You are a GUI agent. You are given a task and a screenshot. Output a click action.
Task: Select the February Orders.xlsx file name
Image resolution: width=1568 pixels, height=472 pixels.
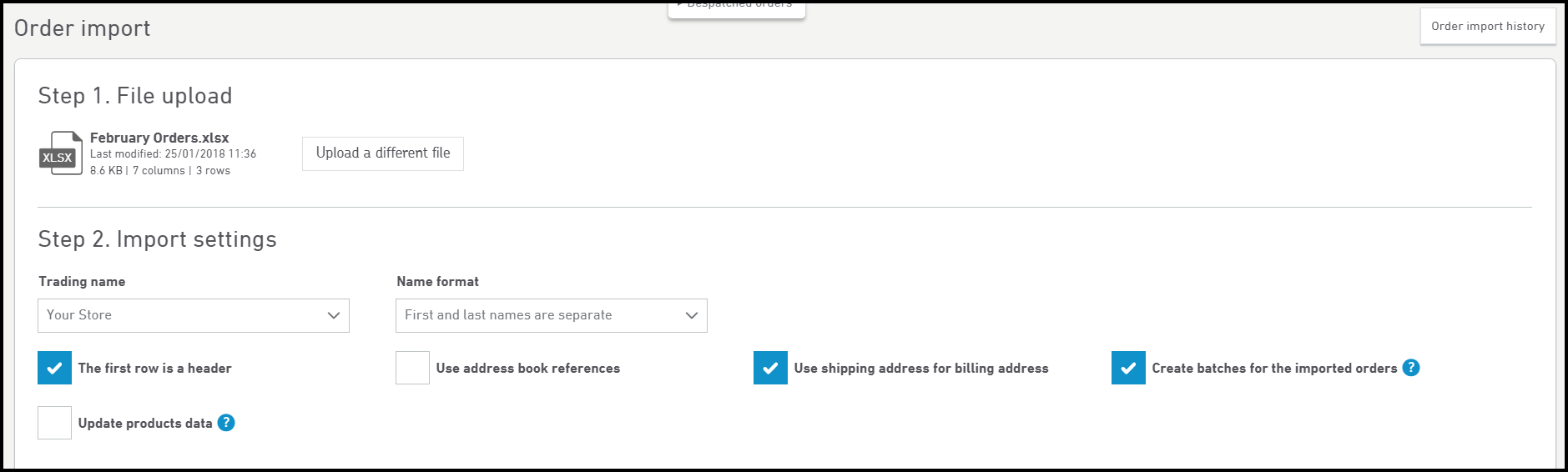tap(159, 138)
